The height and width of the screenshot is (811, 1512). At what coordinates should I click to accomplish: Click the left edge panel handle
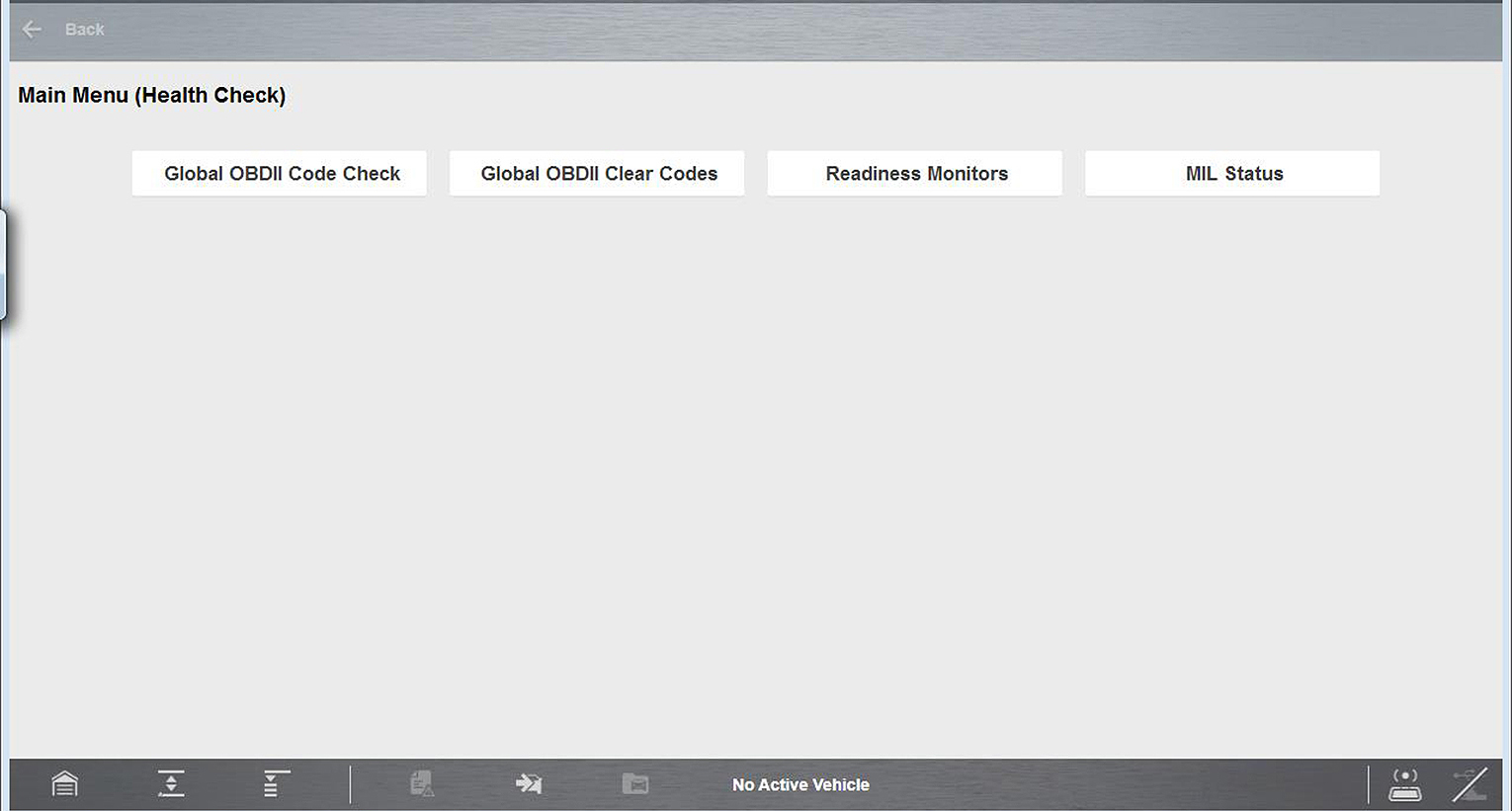6,262
